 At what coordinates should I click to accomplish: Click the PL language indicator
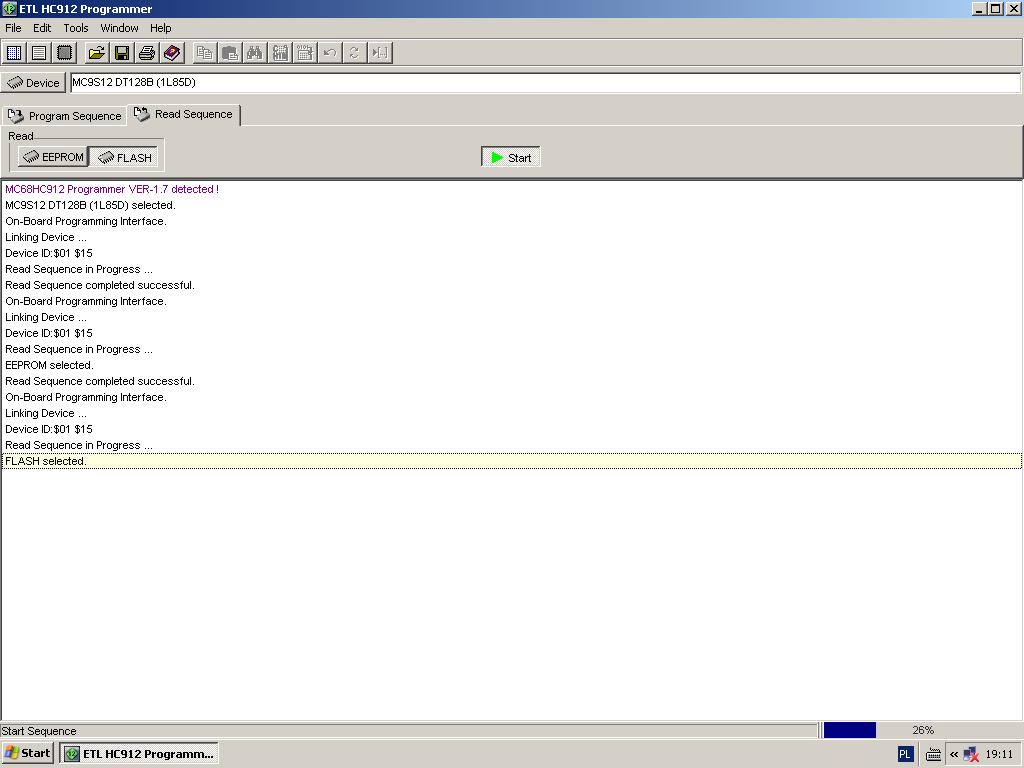coord(904,754)
